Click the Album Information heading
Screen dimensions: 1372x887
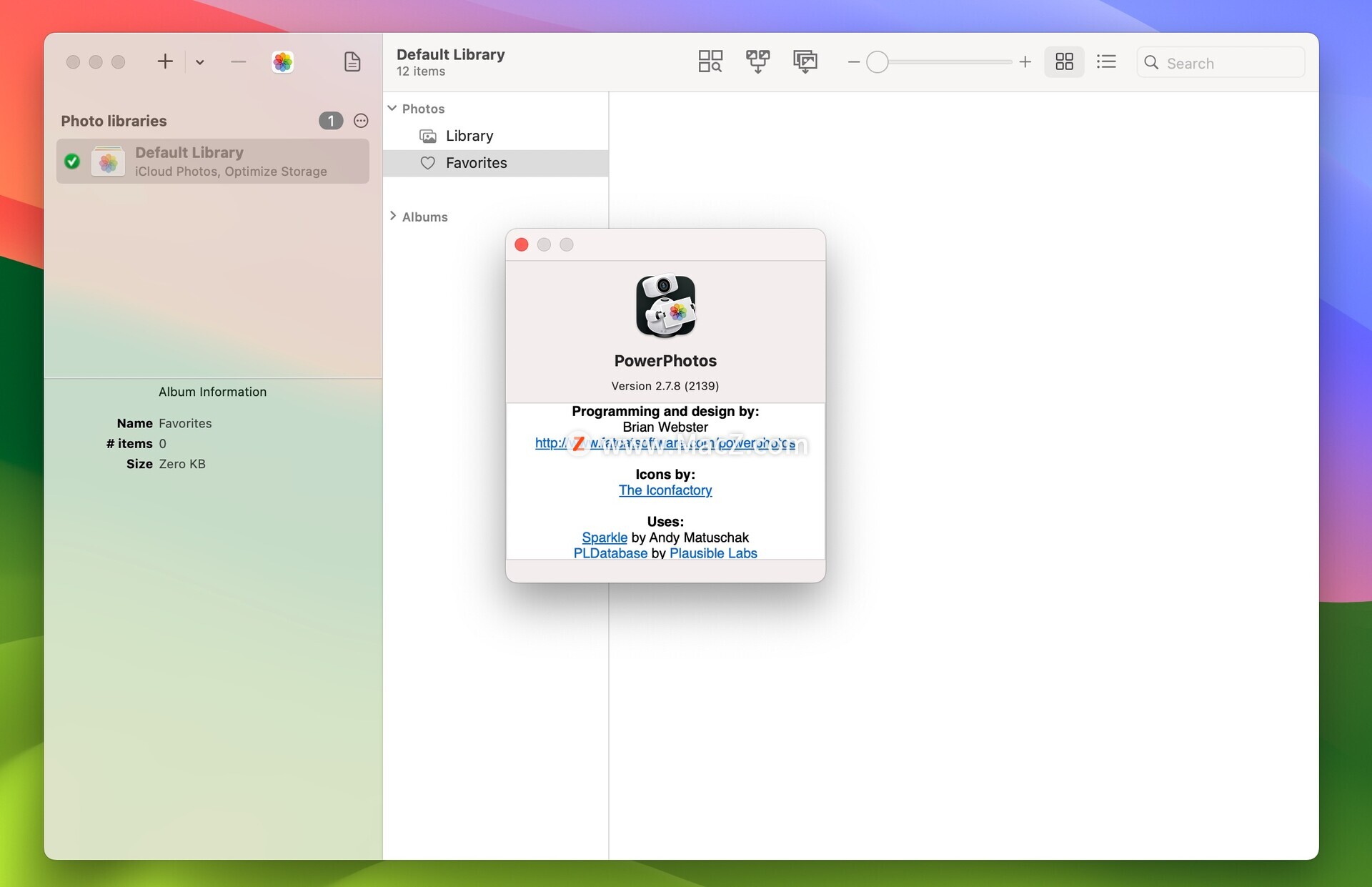(x=212, y=392)
